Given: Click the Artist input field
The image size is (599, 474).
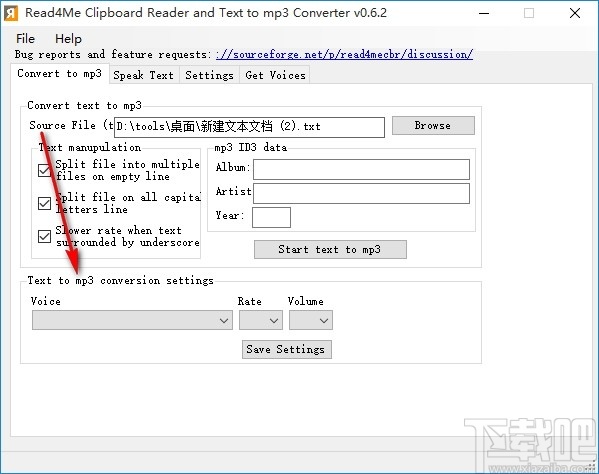Looking at the screenshot, I should pos(361,193).
